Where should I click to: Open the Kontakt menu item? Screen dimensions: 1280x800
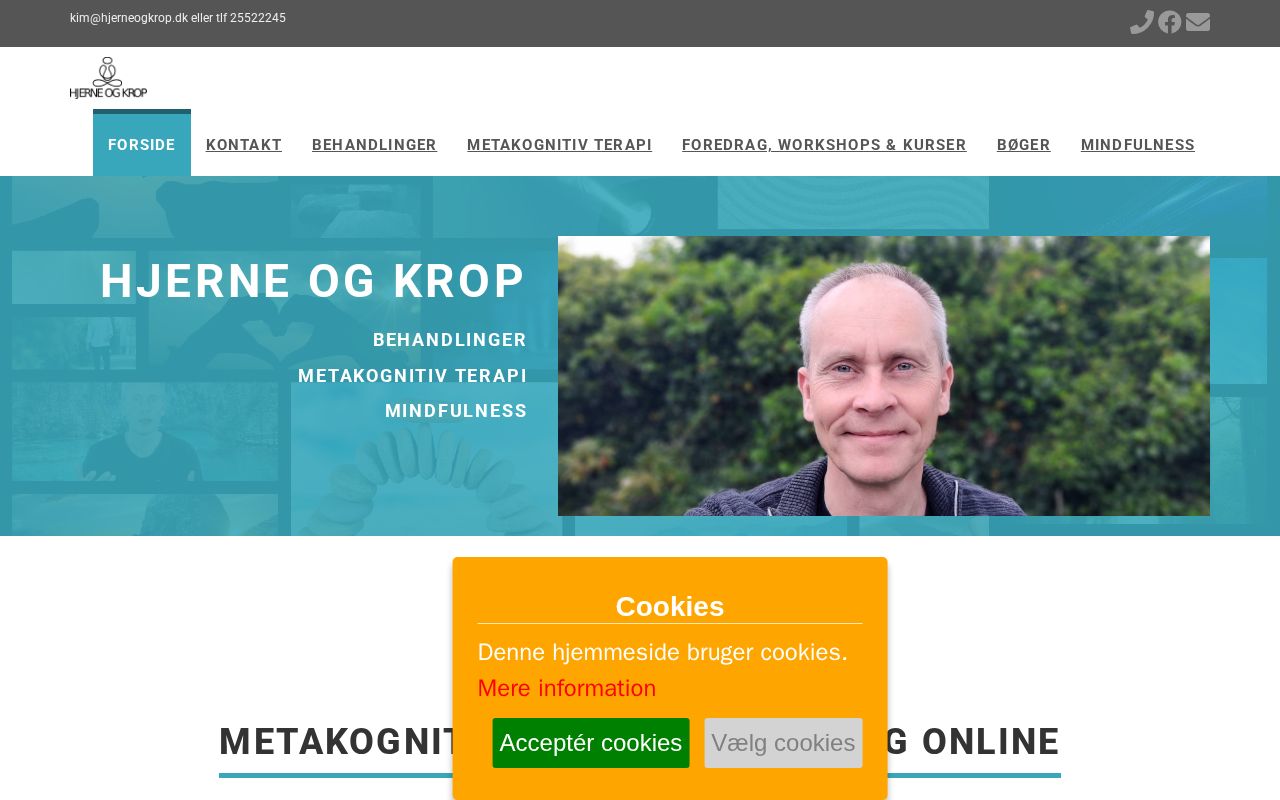244,145
